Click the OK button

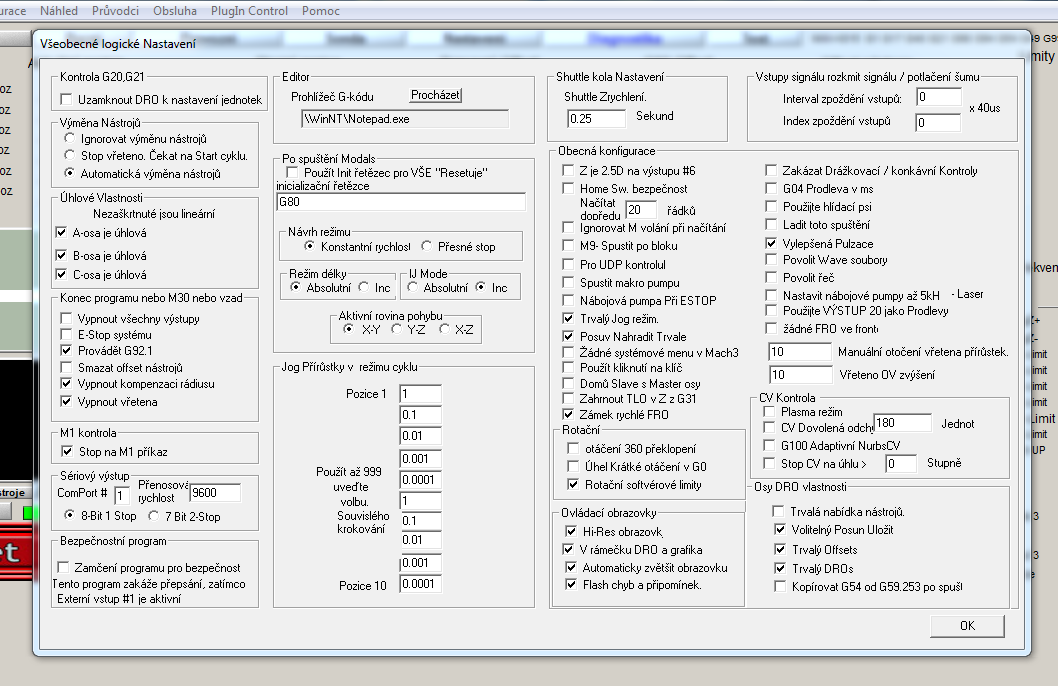point(966,625)
